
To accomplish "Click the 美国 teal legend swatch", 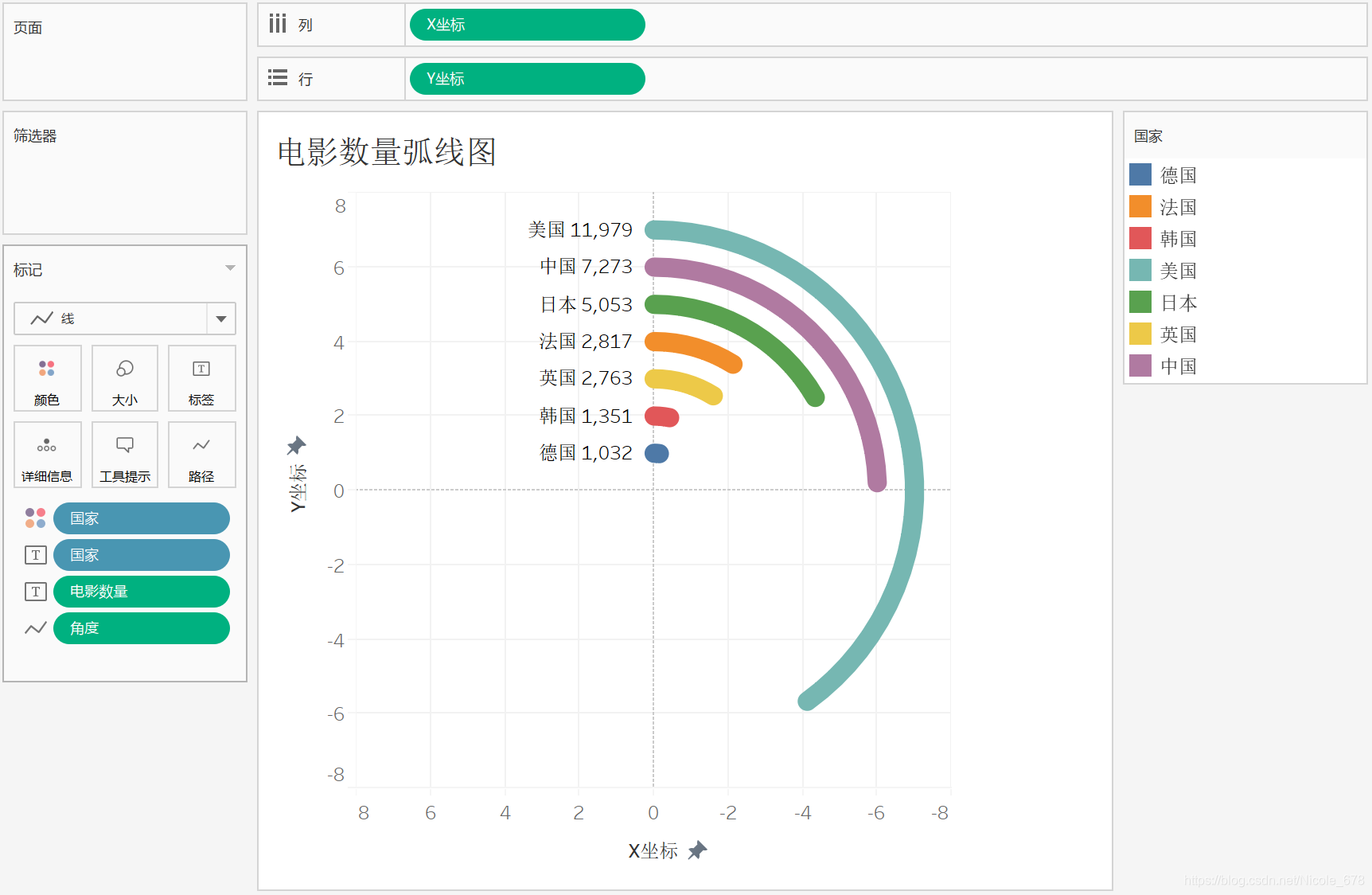I will 1140,270.
